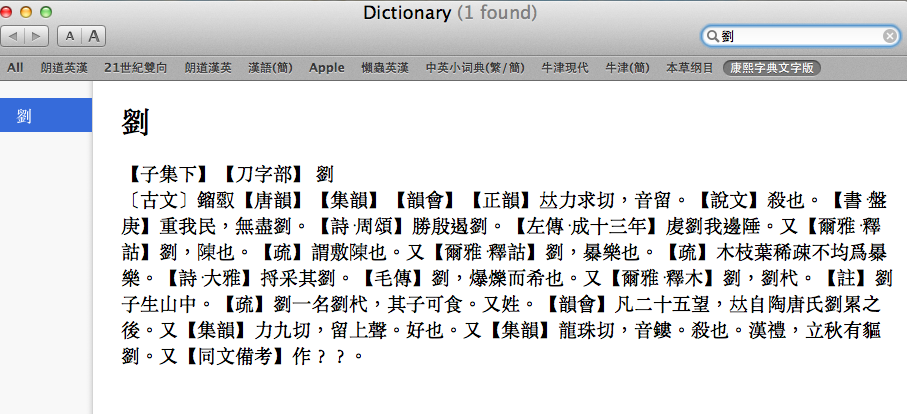
Task: Select the 中英小词典(繁/簡) tab
Action: 475,68
